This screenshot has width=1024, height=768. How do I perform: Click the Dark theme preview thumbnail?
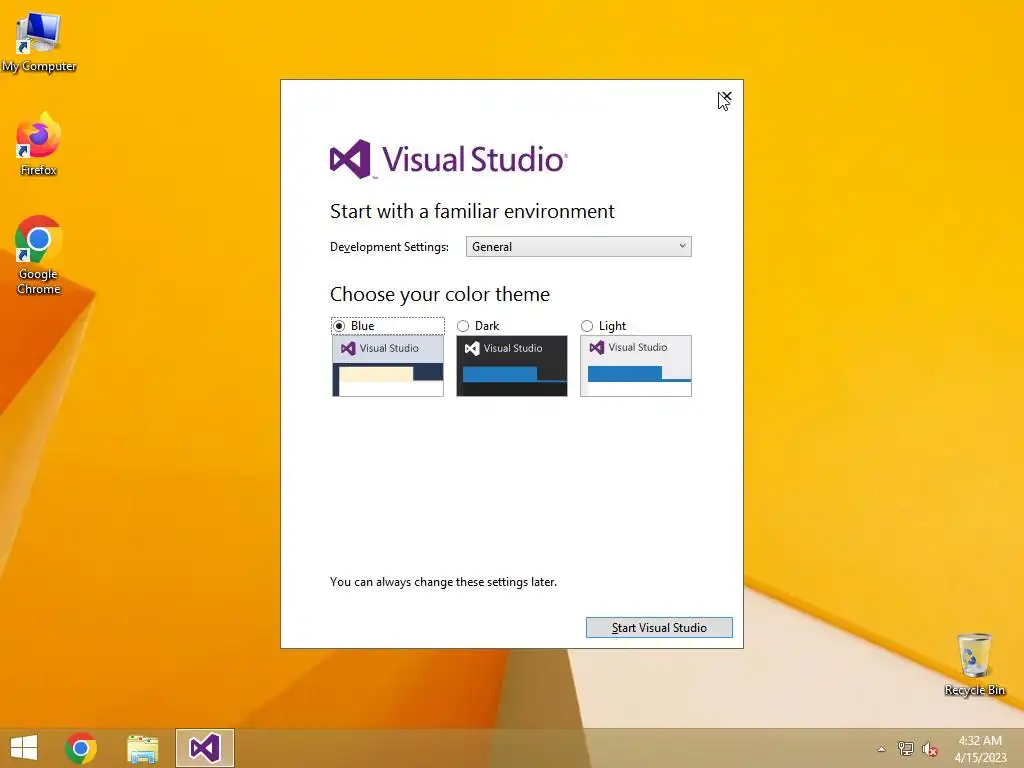(512, 366)
